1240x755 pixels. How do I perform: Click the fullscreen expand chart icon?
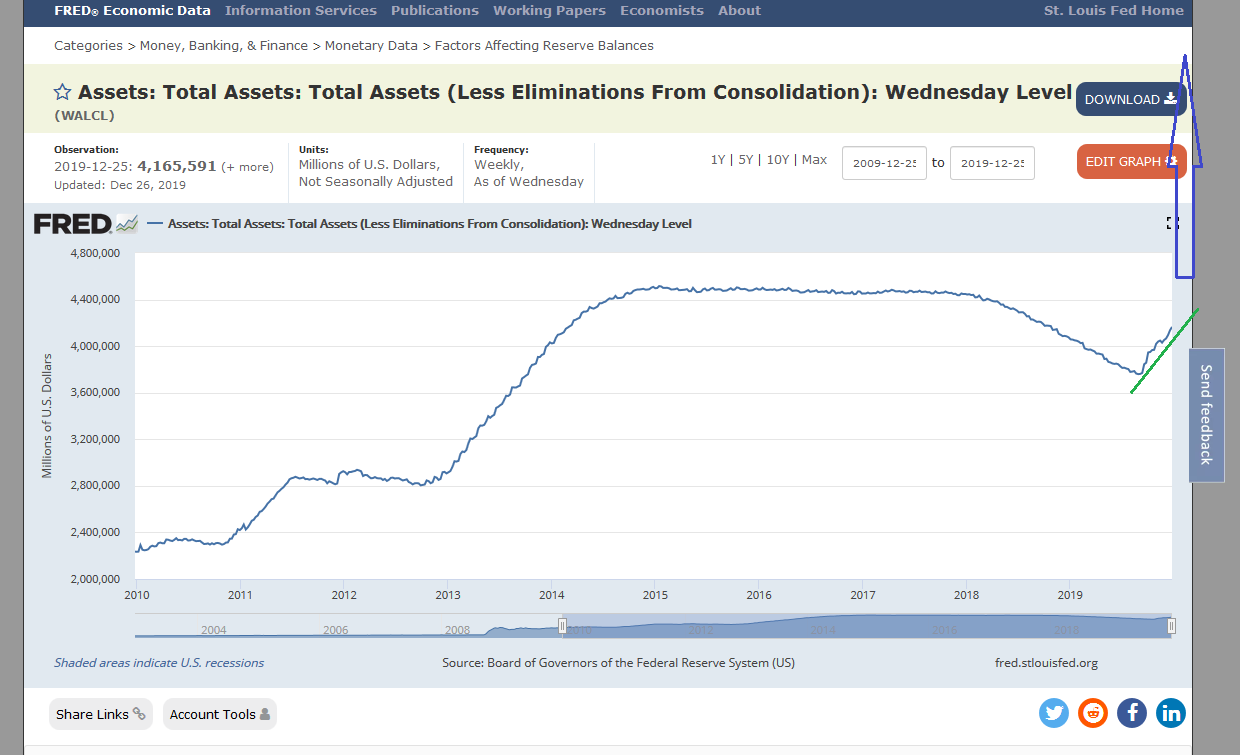(1172, 223)
